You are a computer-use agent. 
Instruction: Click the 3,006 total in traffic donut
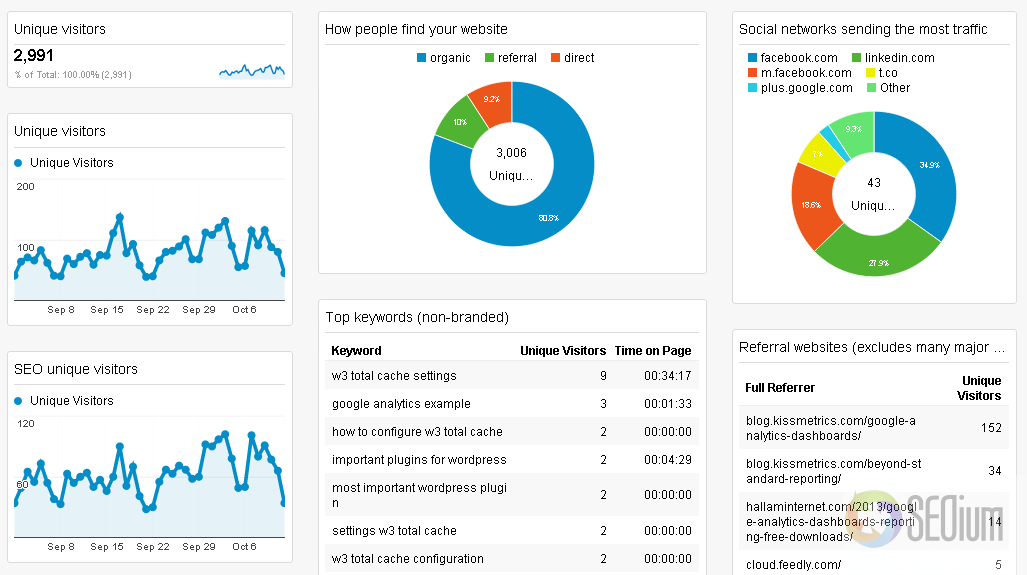(511, 153)
